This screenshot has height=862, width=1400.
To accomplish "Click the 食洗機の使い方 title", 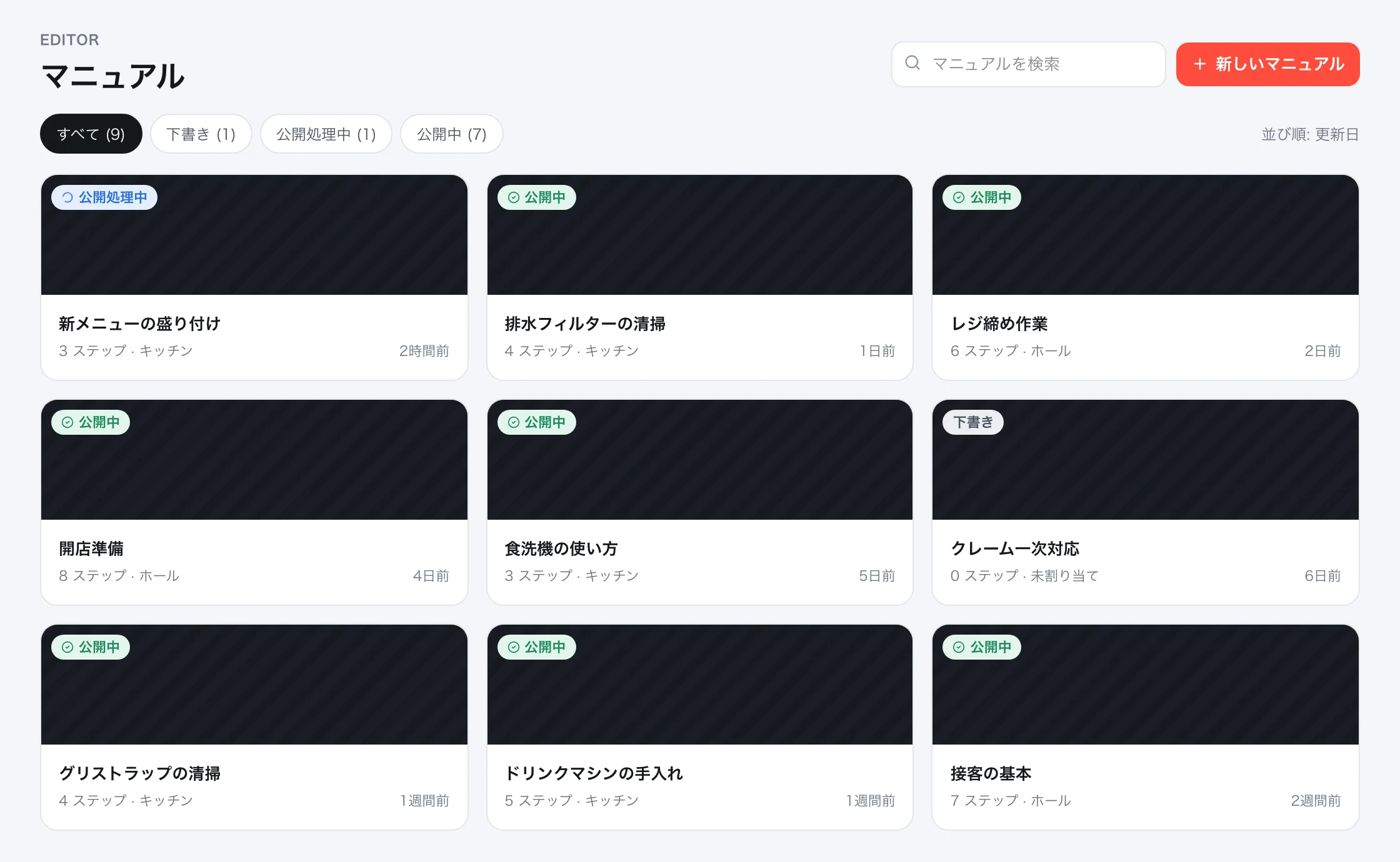I will [561, 548].
